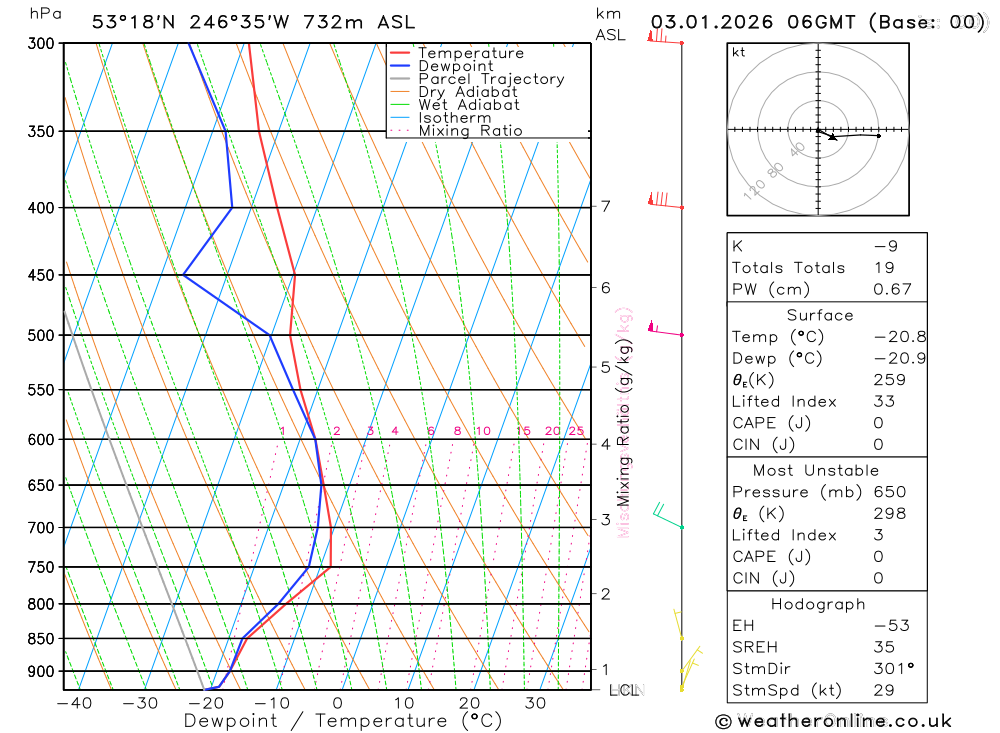The image size is (1000, 733).
Task: Click the 350 hPa pressure label
Action: (43, 131)
